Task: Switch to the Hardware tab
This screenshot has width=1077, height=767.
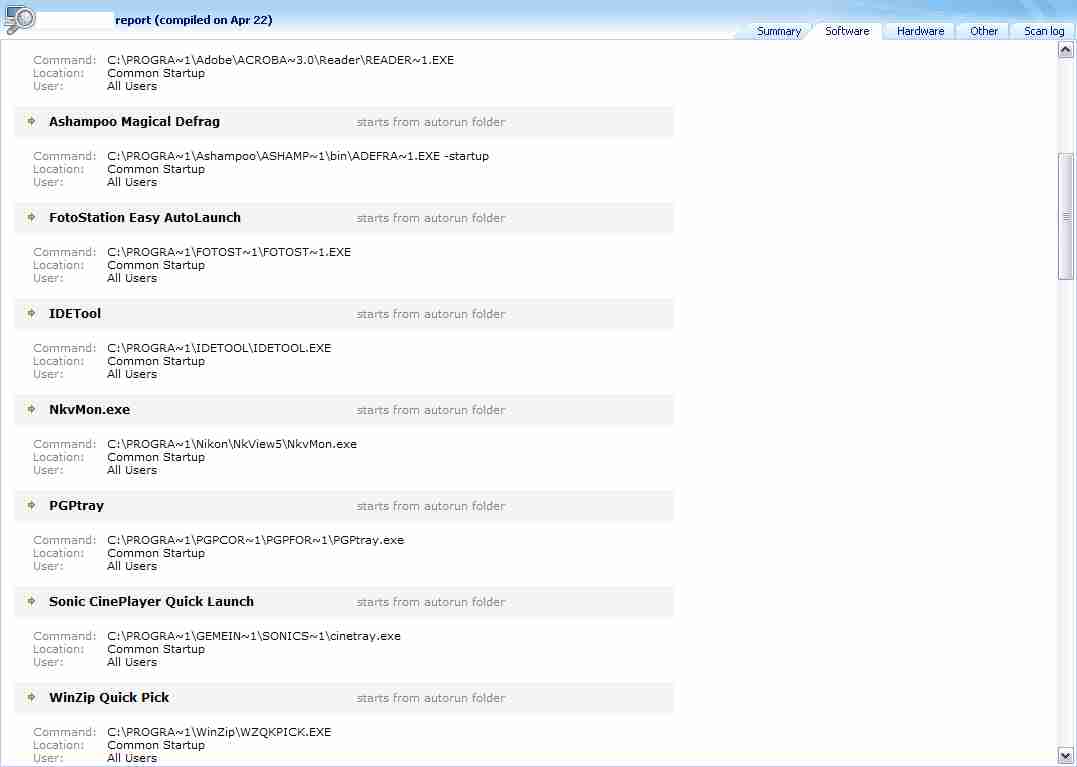Action: (x=920, y=31)
